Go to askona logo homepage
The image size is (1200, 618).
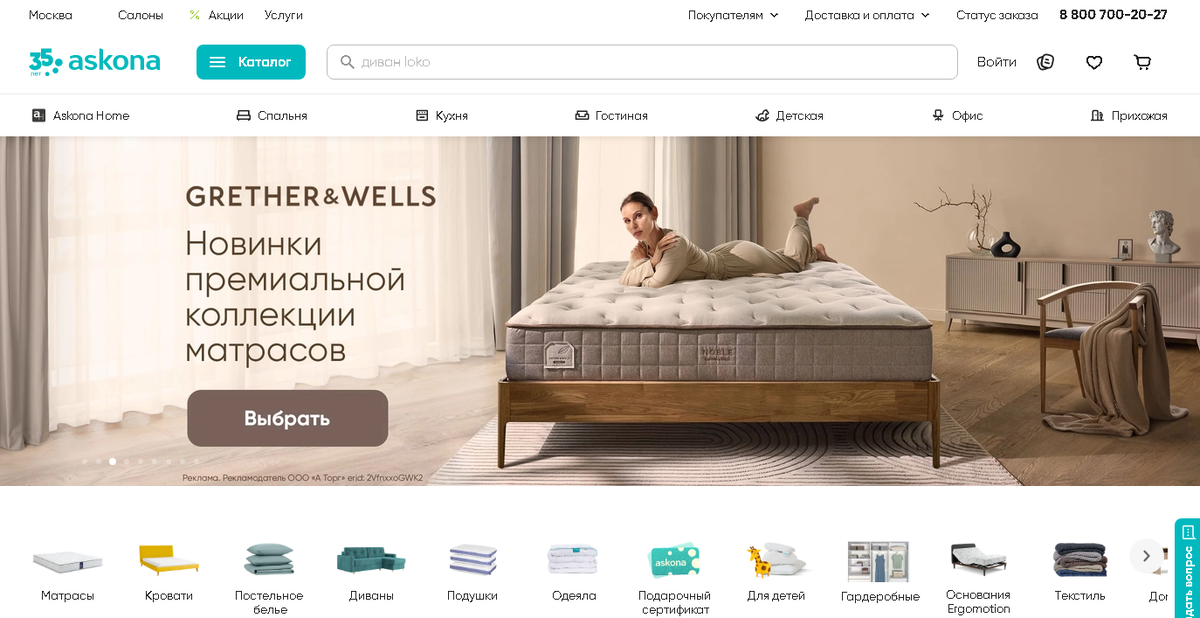[94, 62]
